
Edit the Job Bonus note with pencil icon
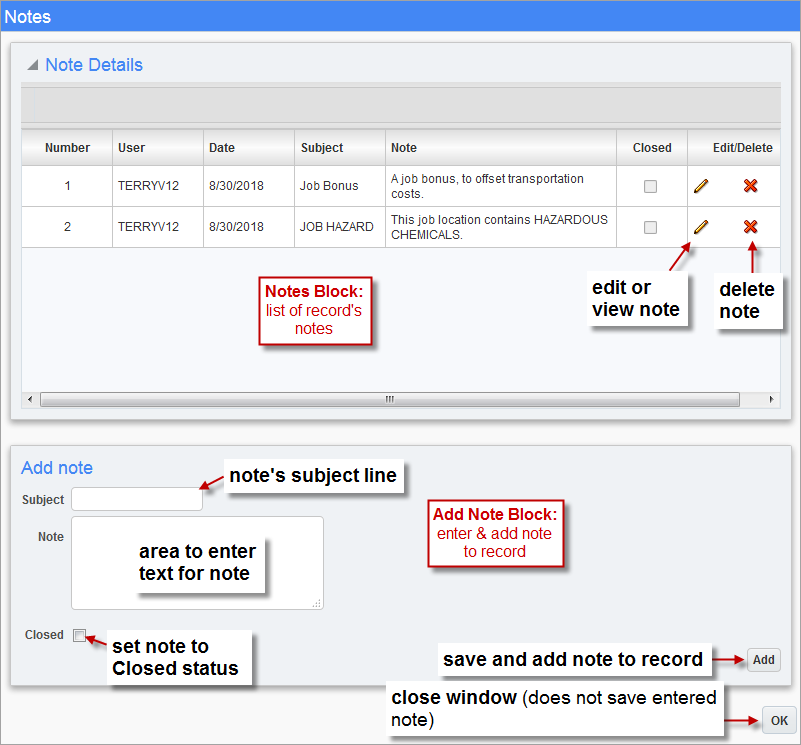click(x=701, y=186)
